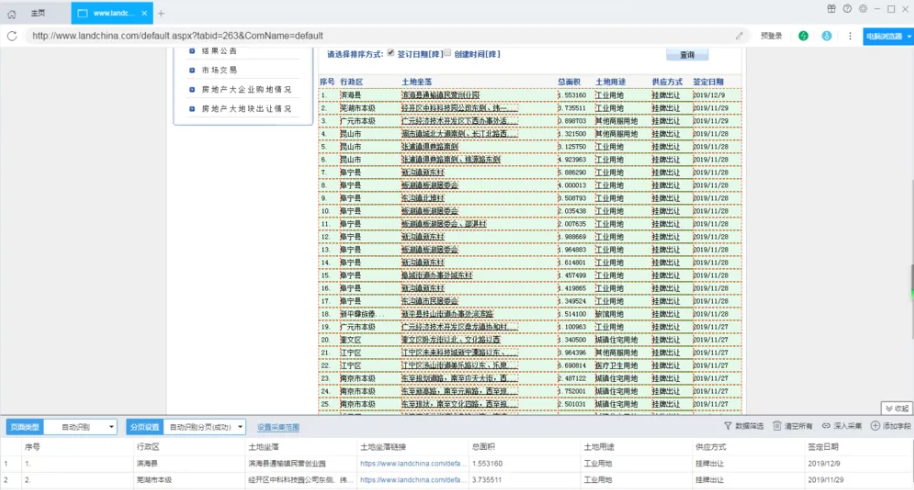Viewport: 914px width, 490px height.
Task: Click the address bar URL field
Action: click(x=380, y=36)
